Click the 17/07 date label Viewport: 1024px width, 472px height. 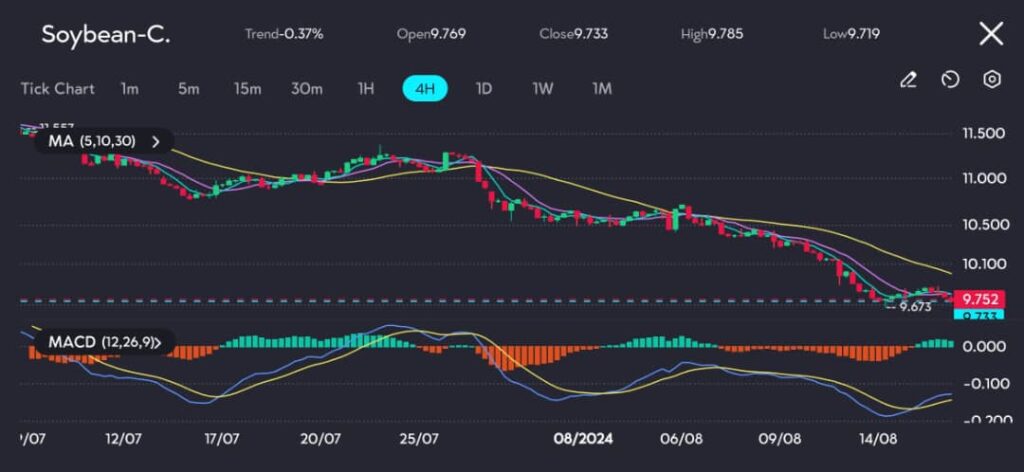click(222, 439)
